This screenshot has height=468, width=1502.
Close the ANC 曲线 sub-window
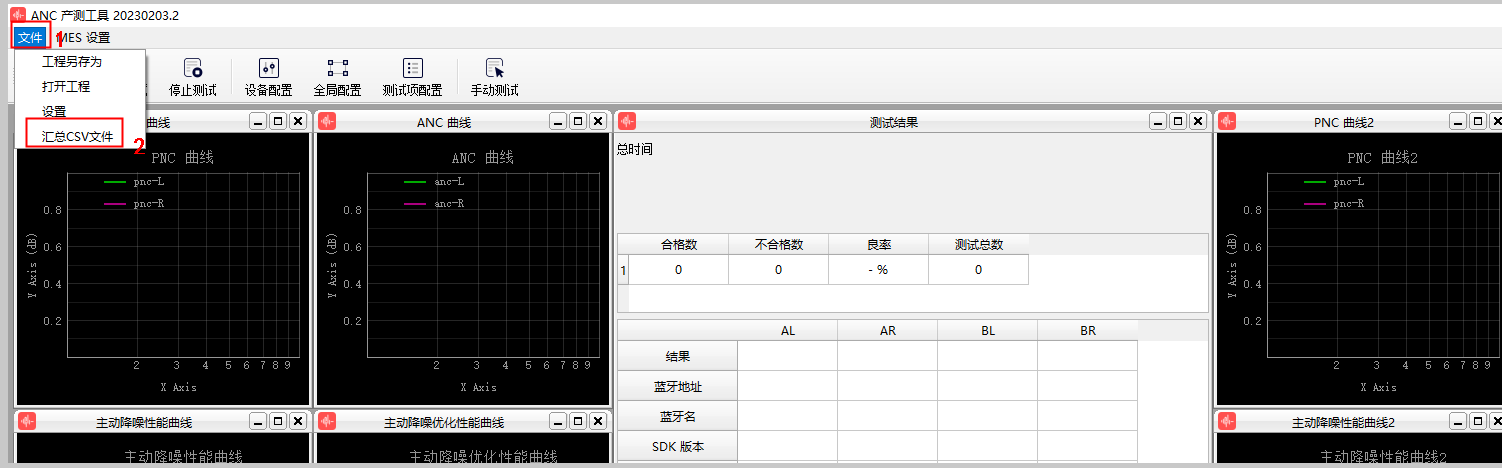[598, 121]
